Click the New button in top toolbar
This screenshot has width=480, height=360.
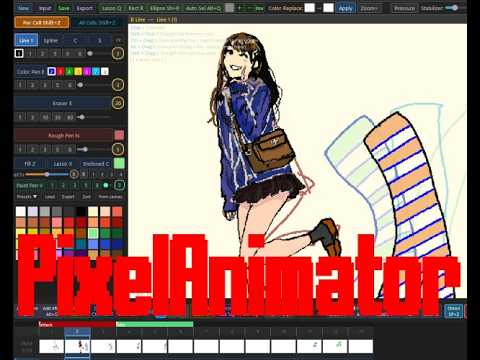(23, 8)
